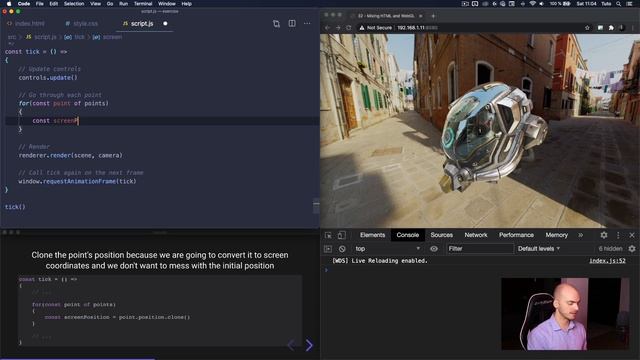Click the webcam video thumbnail

pyautogui.click(x=565, y=314)
